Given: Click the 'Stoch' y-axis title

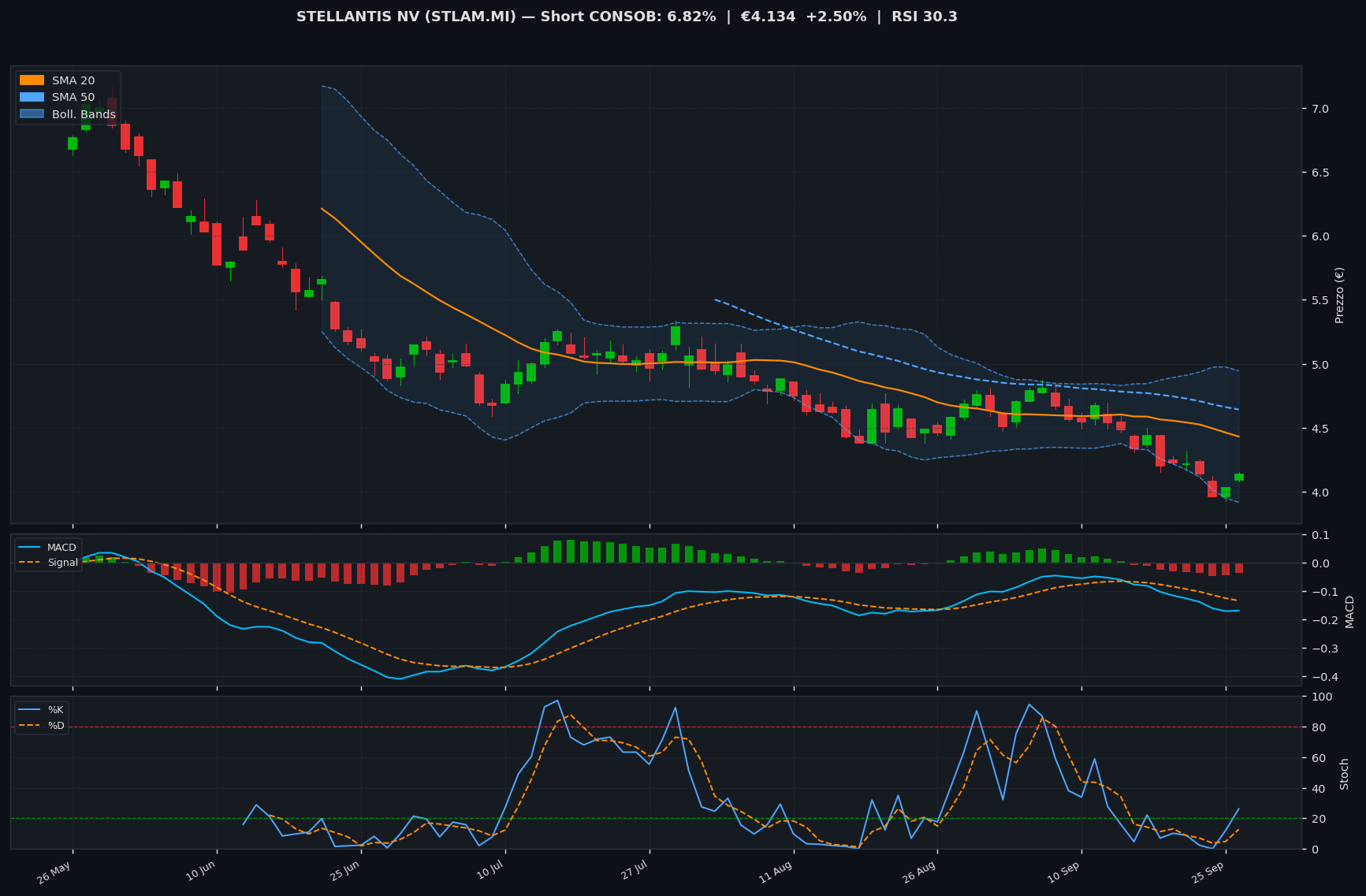Looking at the screenshot, I should 1345,774.
